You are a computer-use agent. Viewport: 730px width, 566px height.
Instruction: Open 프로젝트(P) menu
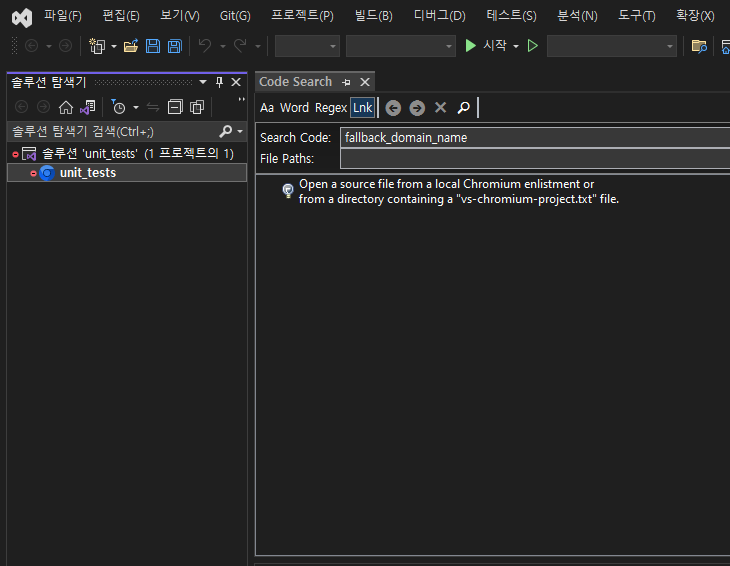pyautogui.click(x=302, y=16)
